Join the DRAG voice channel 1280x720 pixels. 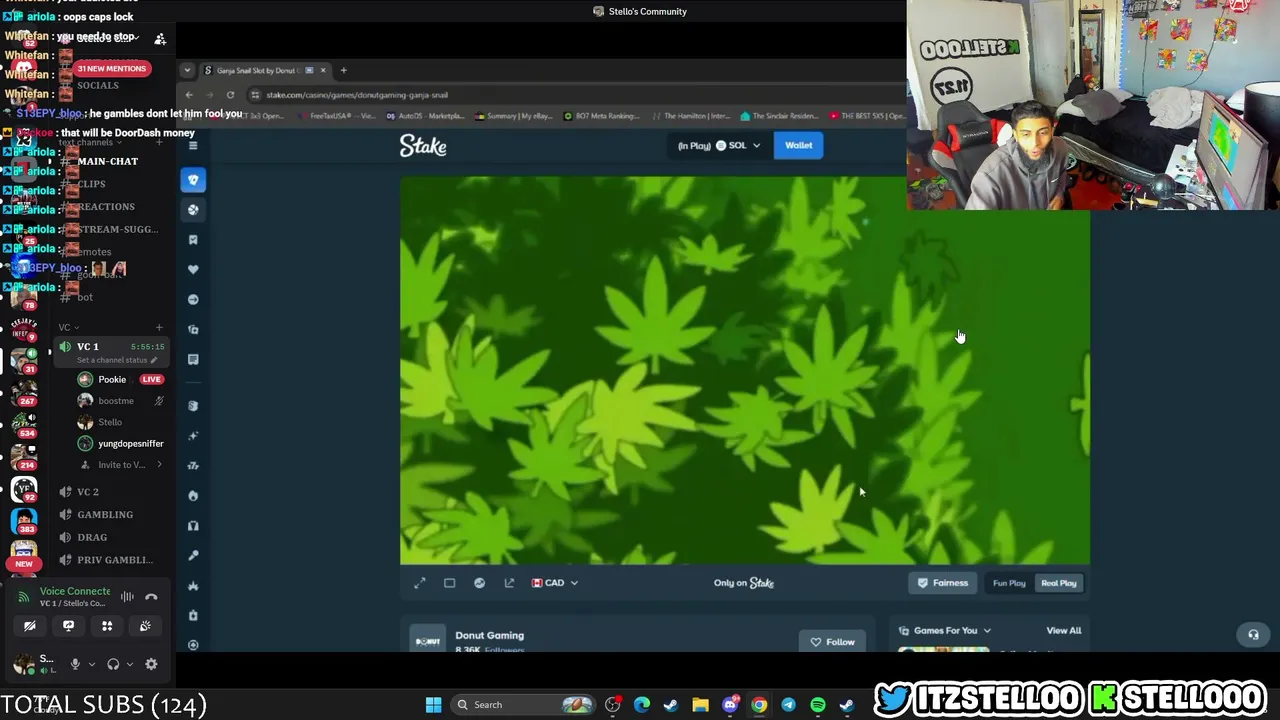point(92,538)
